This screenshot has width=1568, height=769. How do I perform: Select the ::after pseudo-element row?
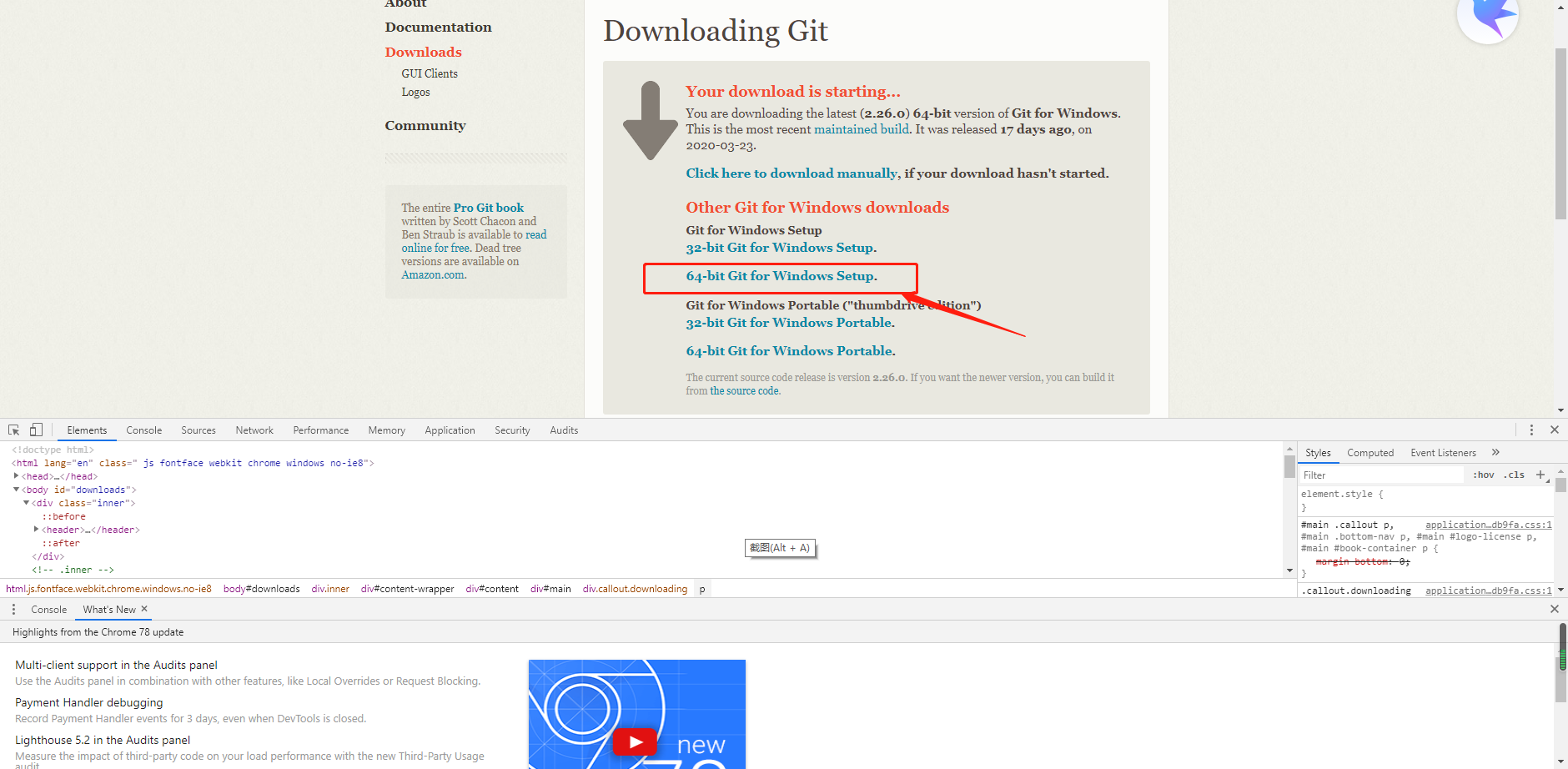pyautogui.click(x=61, y=543)
